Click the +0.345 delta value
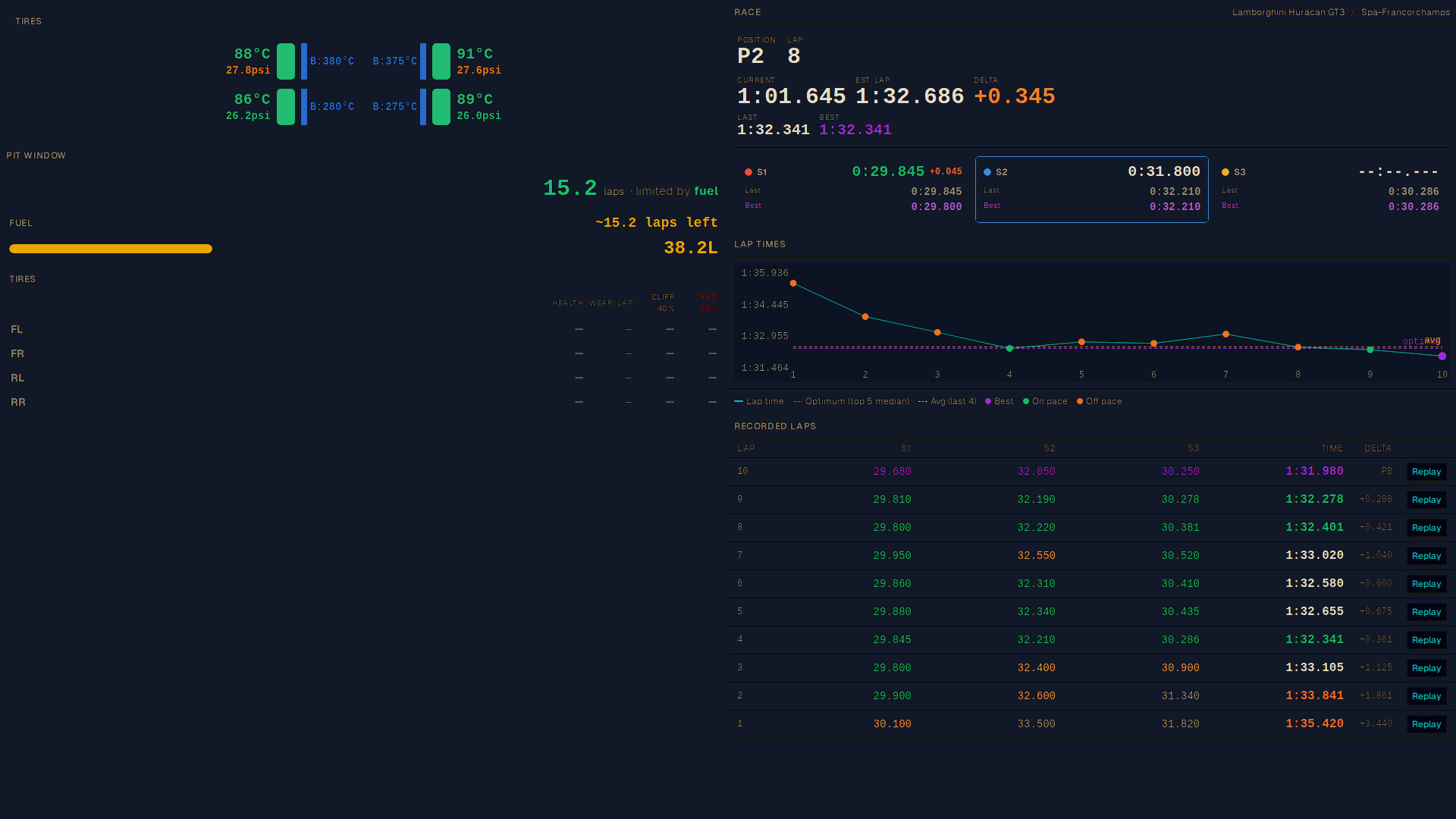The image size is (1456, 819). [x=1015, y=96]
